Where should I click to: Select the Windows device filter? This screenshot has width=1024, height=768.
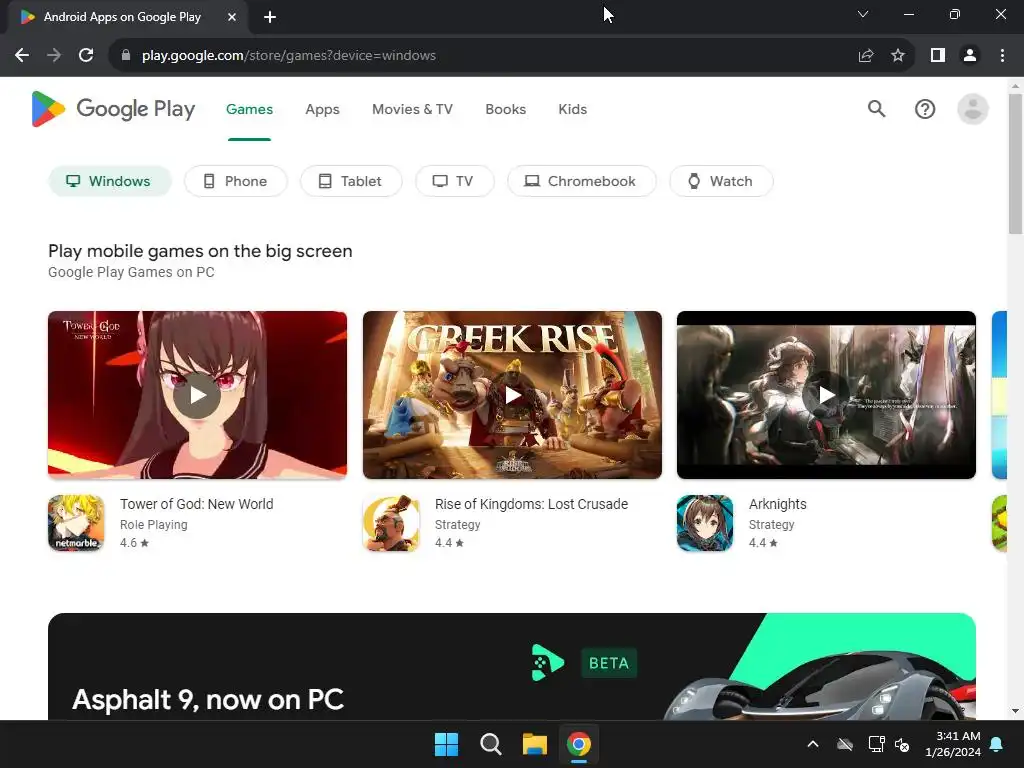pyautogui.click(x=110, y=181)
